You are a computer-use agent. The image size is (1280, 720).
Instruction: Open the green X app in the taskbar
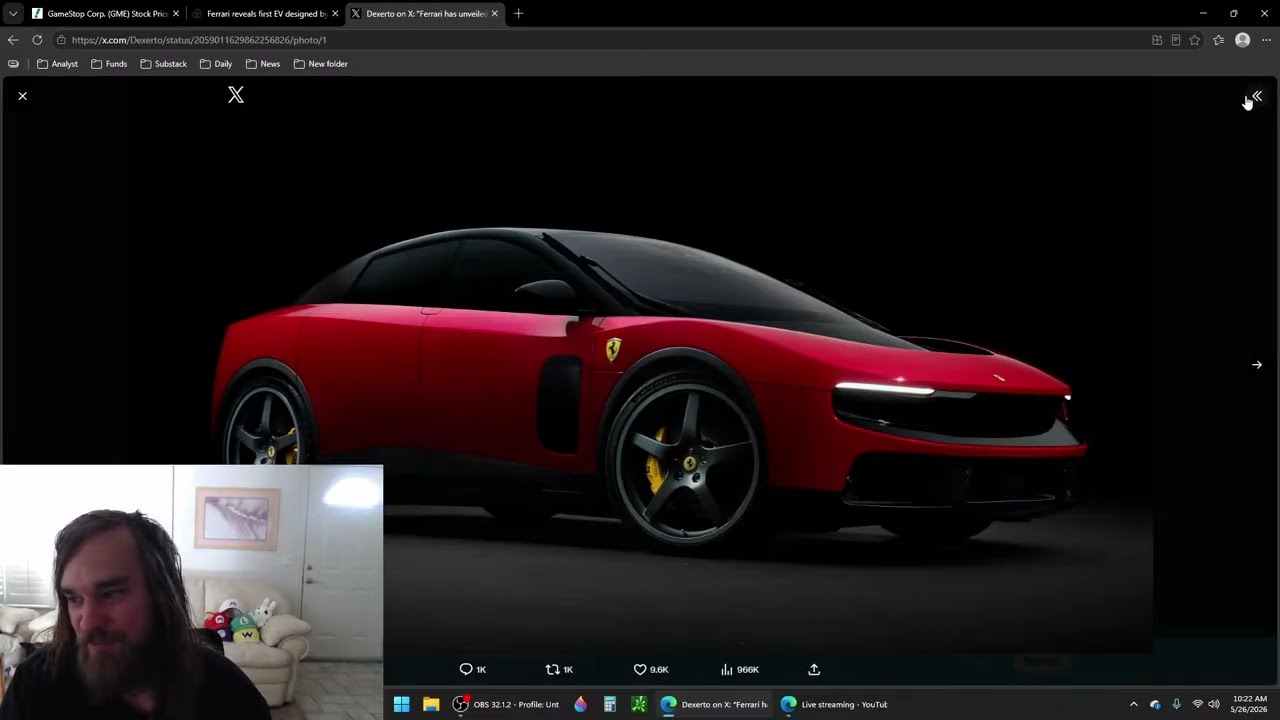[639, 704]
